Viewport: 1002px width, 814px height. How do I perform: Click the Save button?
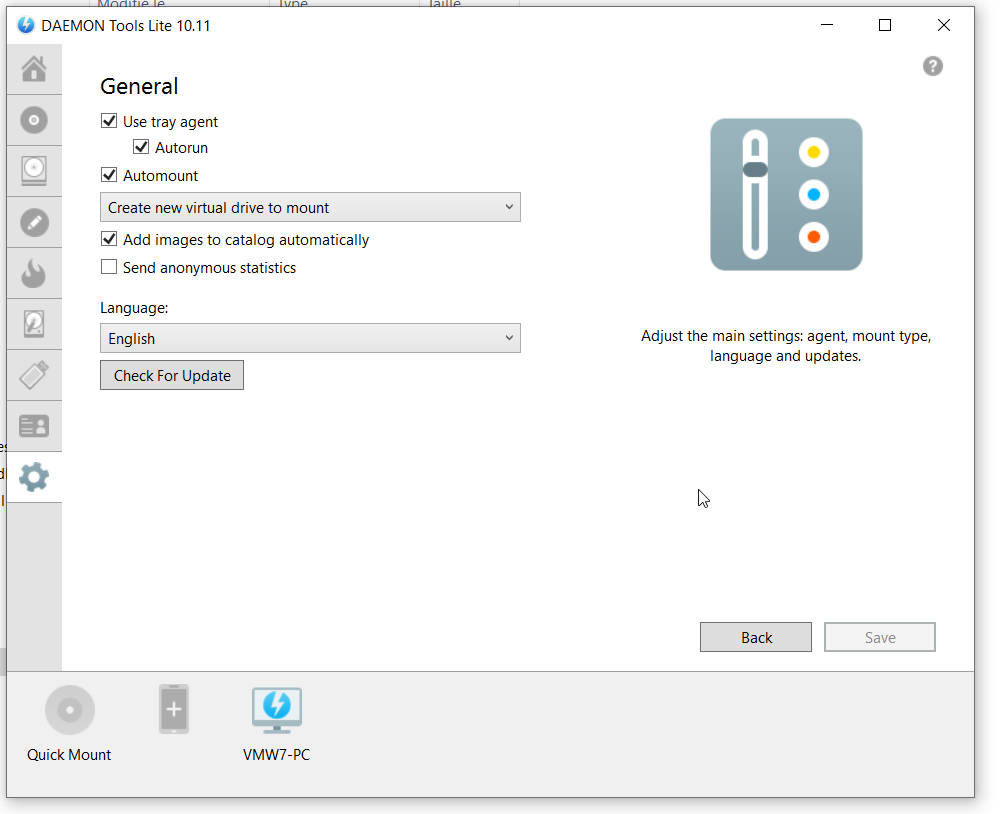tap(880, 637)
